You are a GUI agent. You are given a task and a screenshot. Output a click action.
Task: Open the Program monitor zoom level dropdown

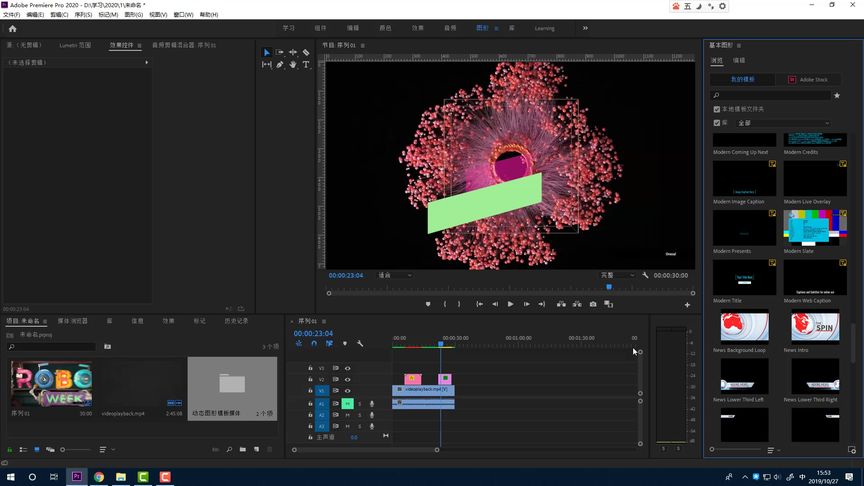394,275
